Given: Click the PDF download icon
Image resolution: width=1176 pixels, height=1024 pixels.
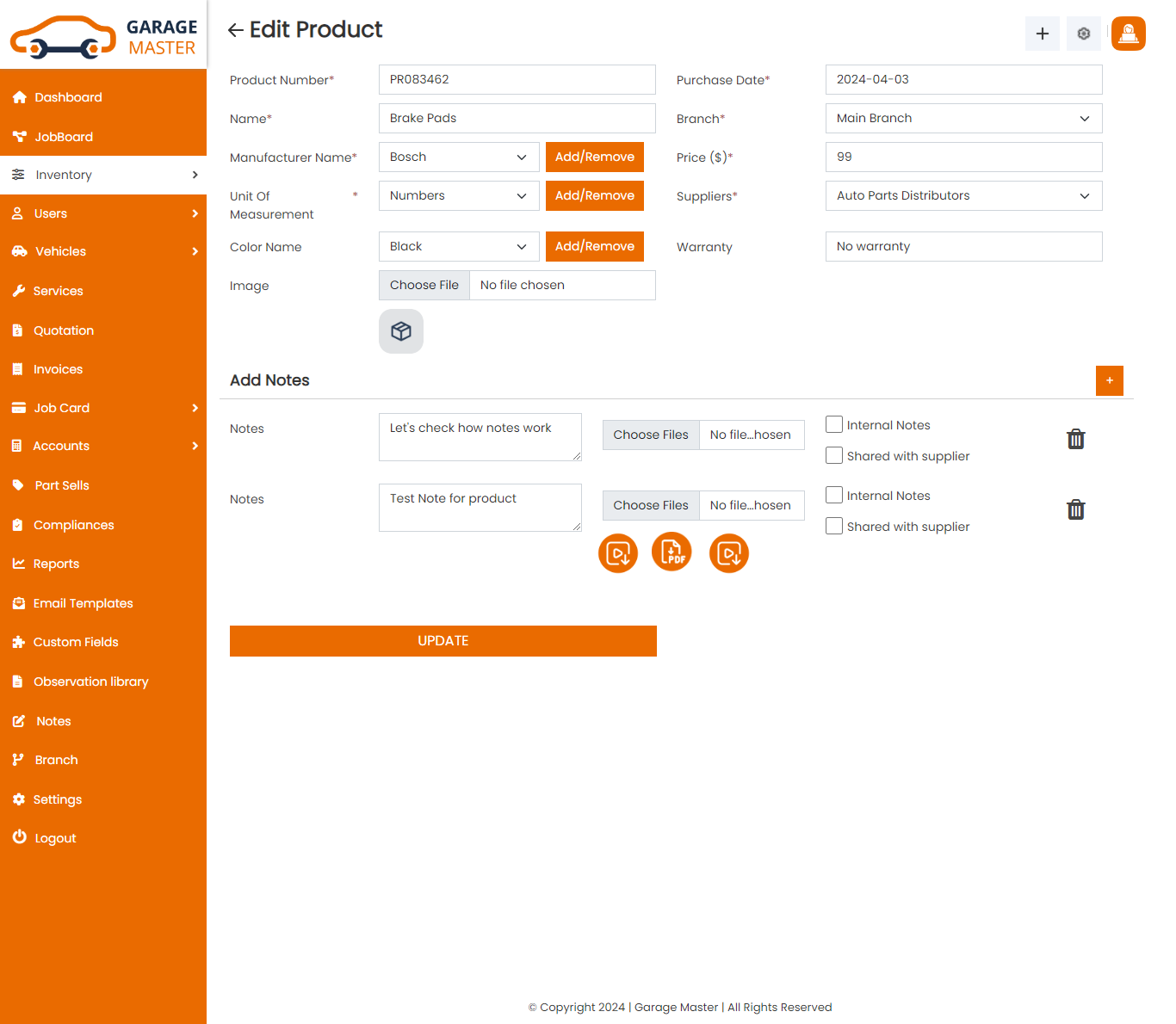Looking at the screenshot, I should coord(672,552).
